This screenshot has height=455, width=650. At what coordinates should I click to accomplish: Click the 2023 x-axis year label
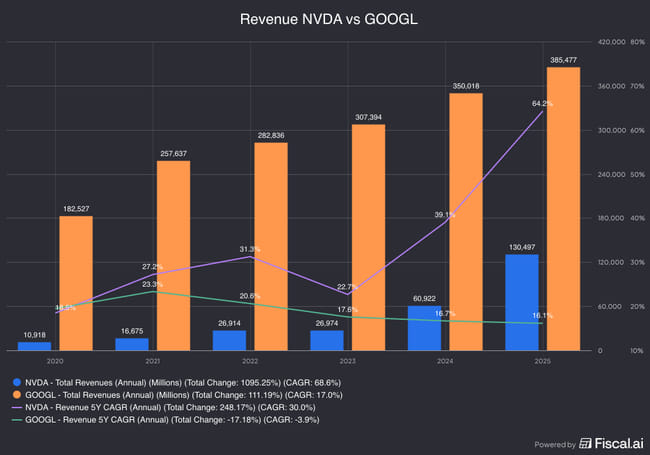pos(347,360)
